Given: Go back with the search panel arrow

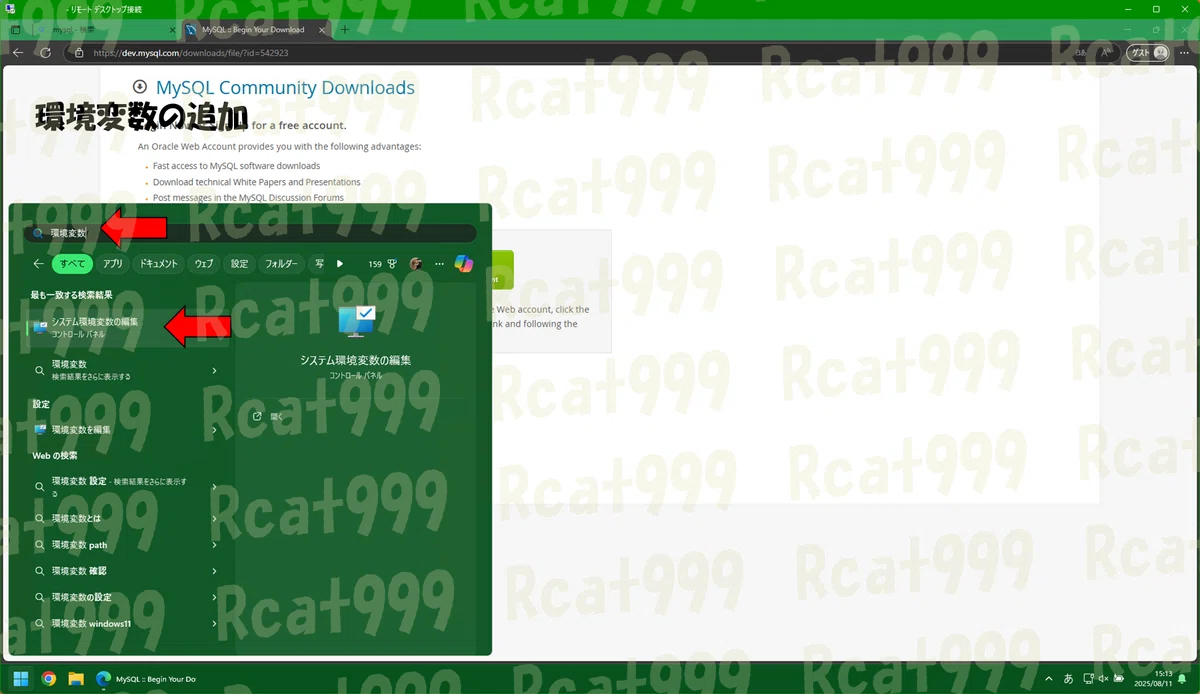Looking at the screenshot, I should [x=38, y=264].
